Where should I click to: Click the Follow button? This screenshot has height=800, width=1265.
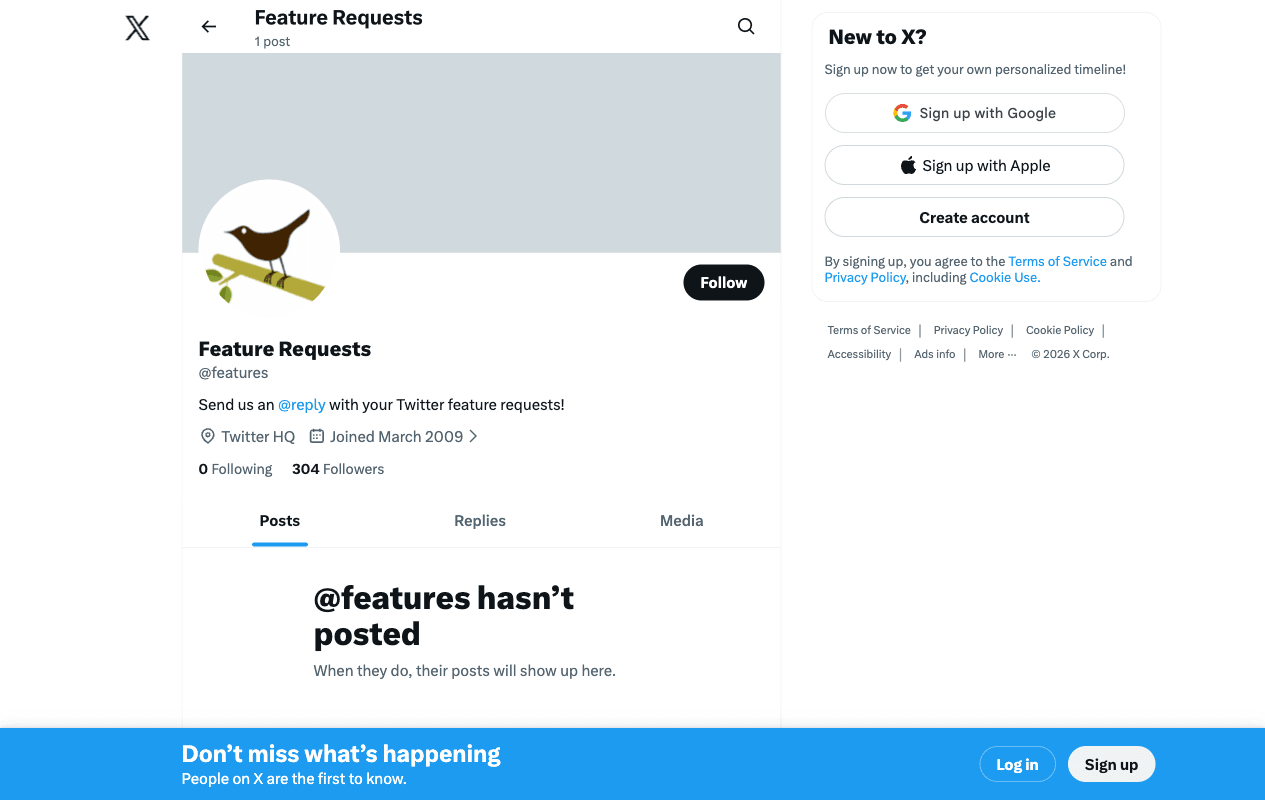(723, 282)
